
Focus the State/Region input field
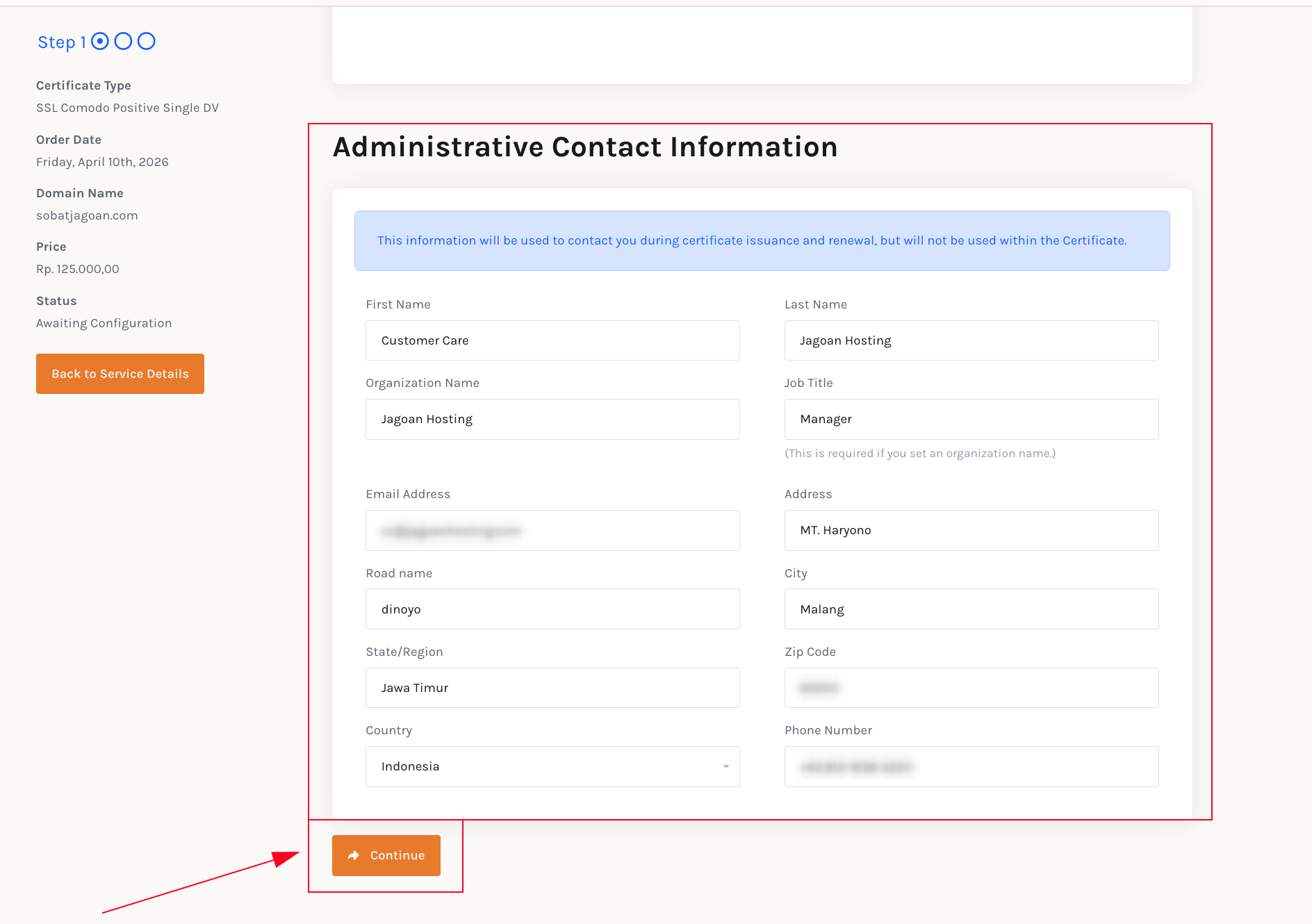552,688
